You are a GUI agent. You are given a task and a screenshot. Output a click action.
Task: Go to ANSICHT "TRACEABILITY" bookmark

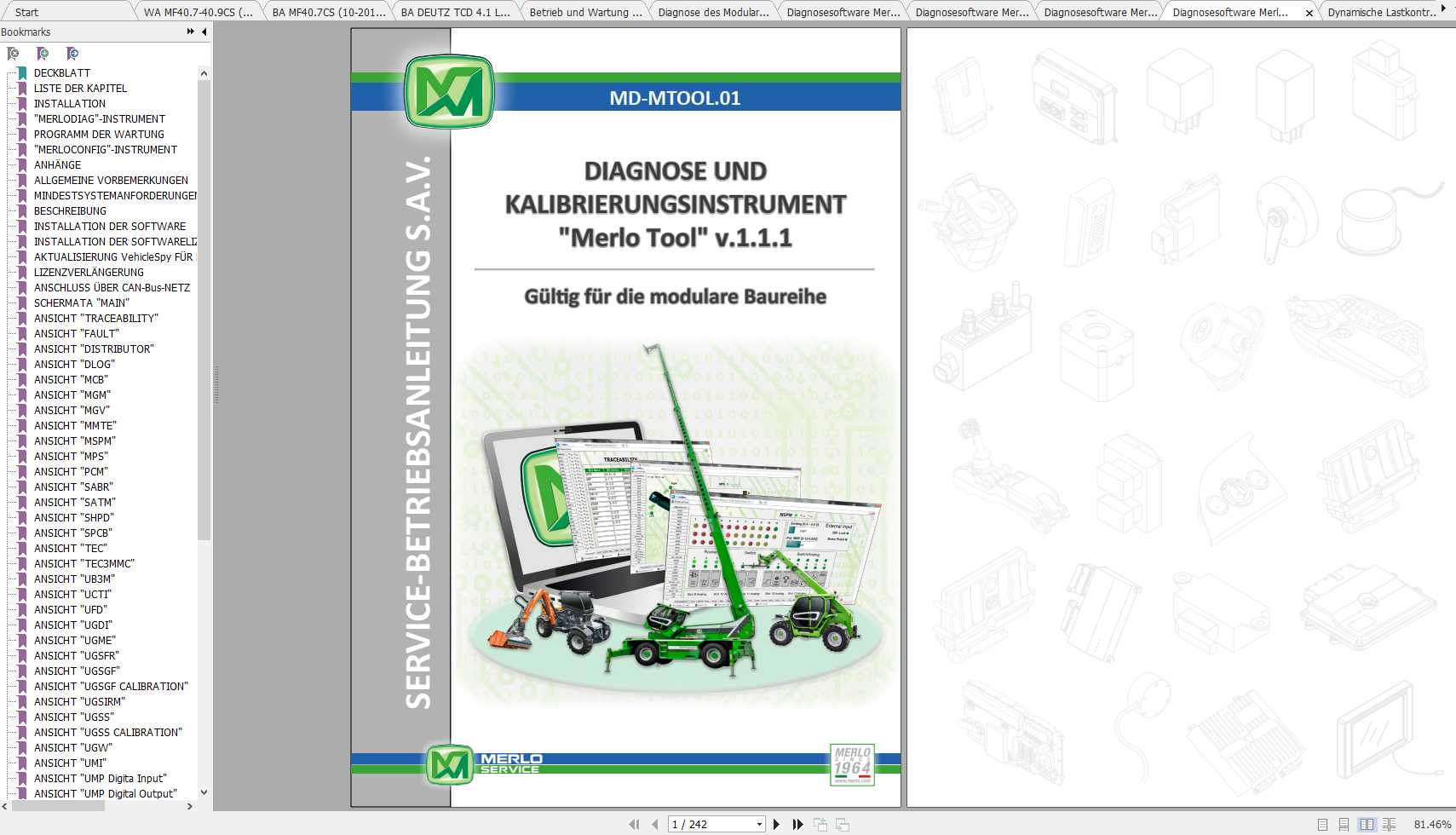pos(96,319)
